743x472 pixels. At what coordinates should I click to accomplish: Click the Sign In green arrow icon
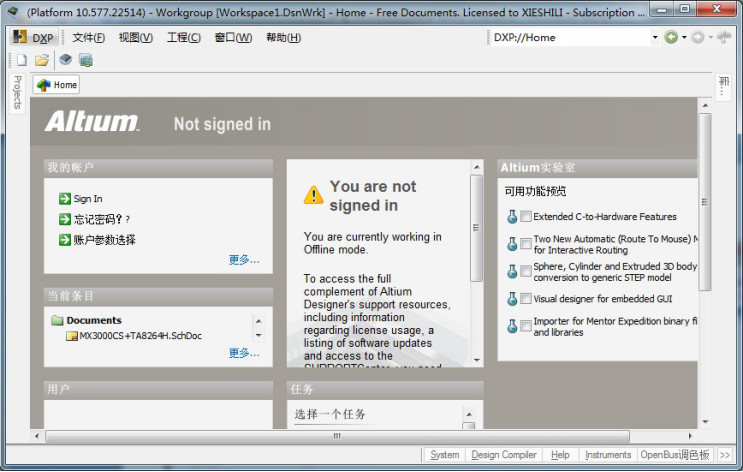pos(65,199)
